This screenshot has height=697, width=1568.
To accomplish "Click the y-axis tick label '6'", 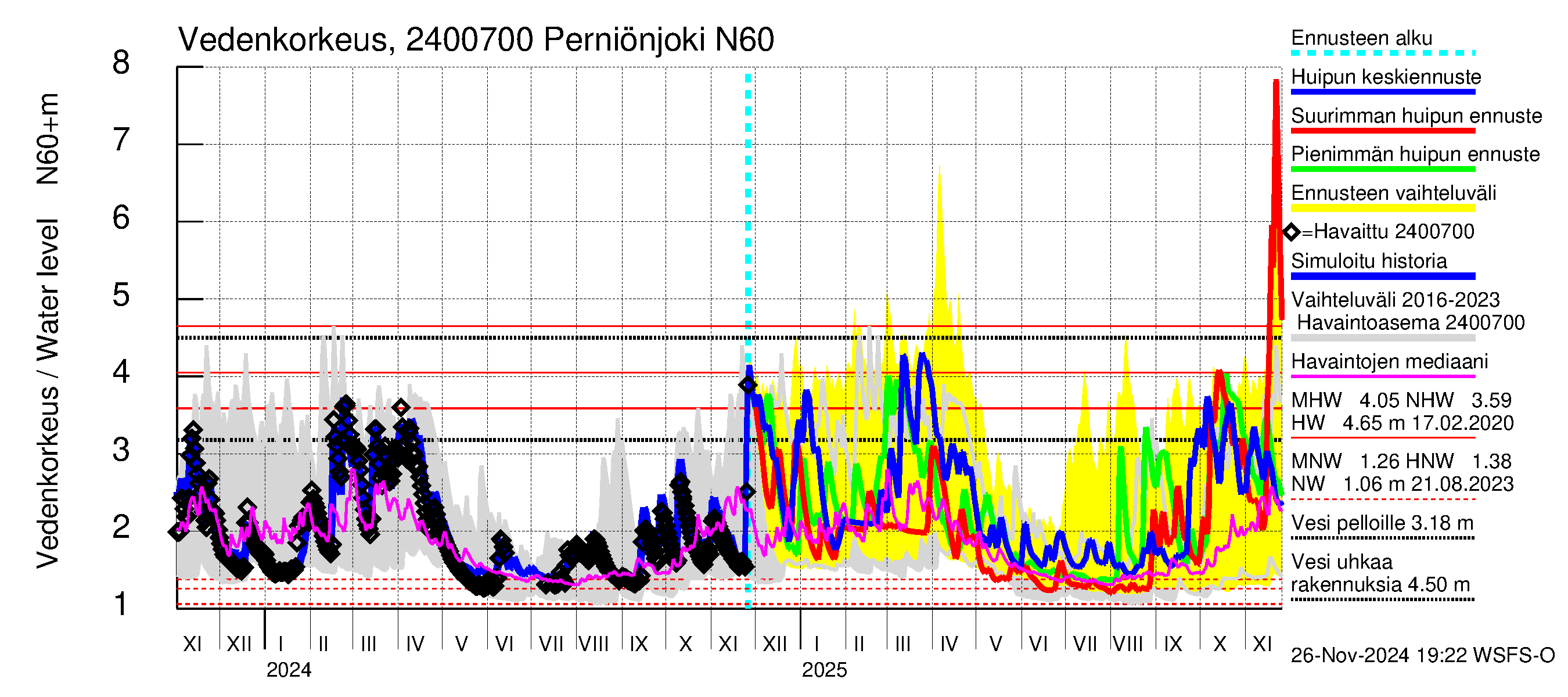I will click(121, 217).
